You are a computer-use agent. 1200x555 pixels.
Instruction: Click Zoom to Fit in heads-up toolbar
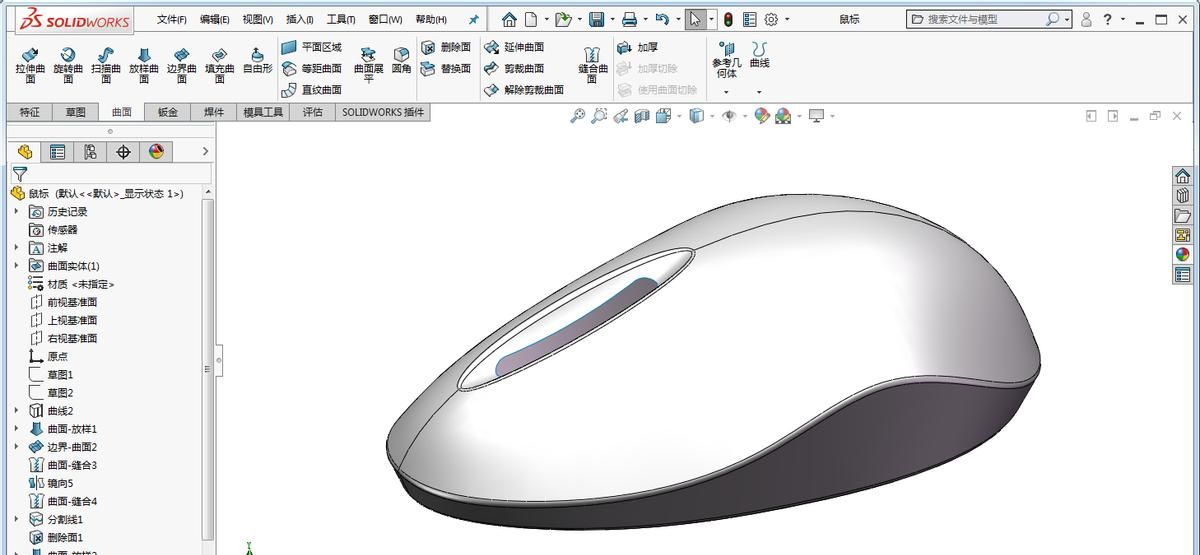click(x=577, y=116)
